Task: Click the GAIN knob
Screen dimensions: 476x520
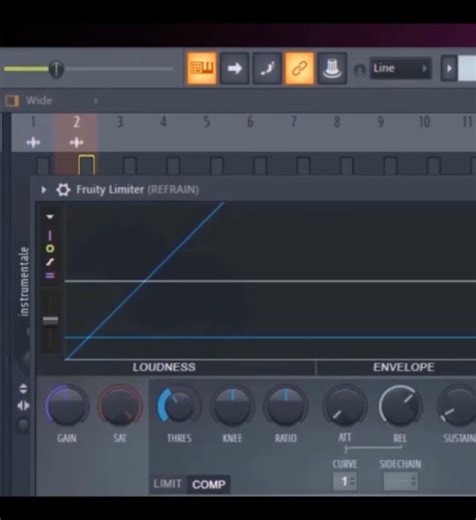Action: (67, 405)
